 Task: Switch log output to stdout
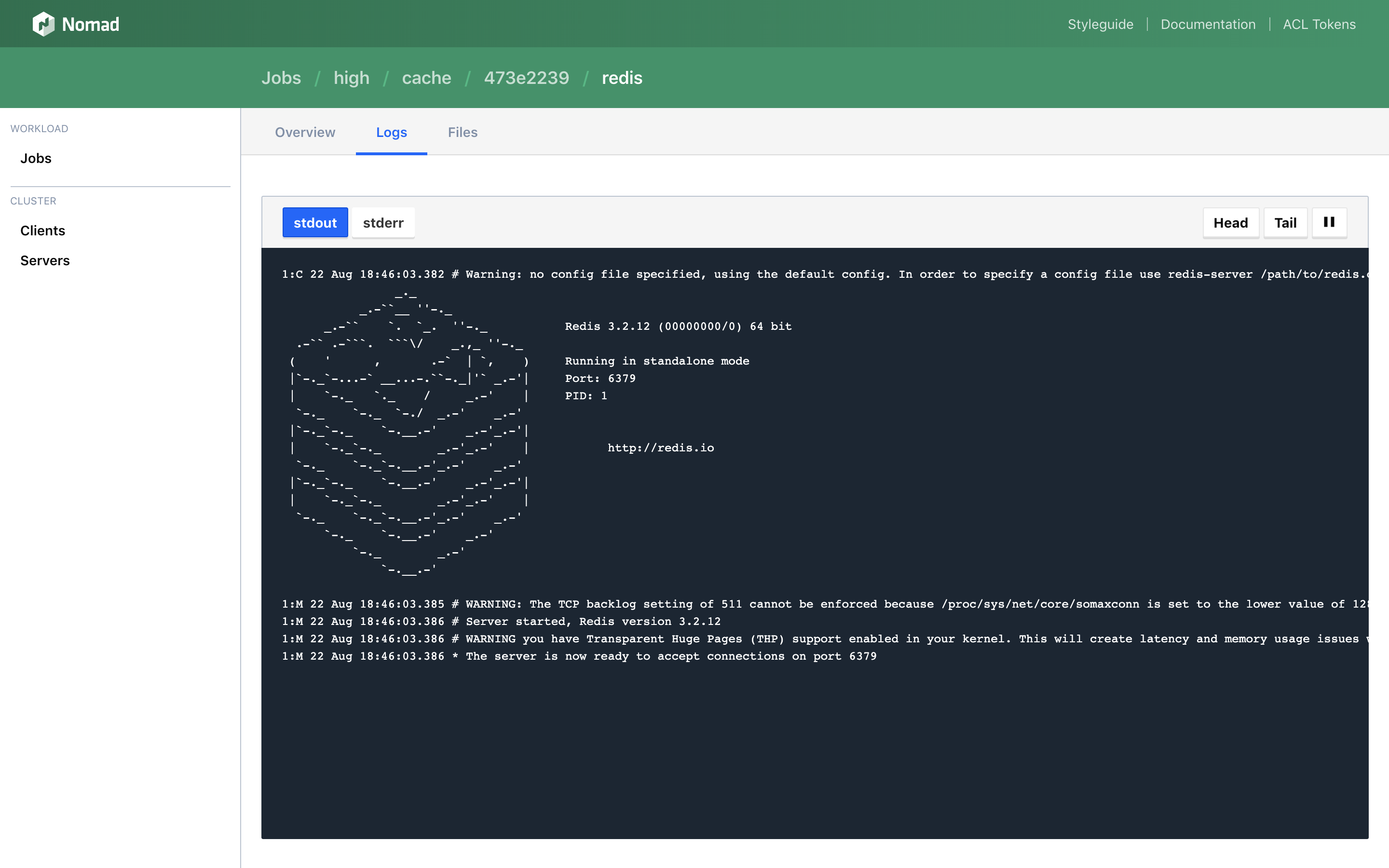coord(315,223)
